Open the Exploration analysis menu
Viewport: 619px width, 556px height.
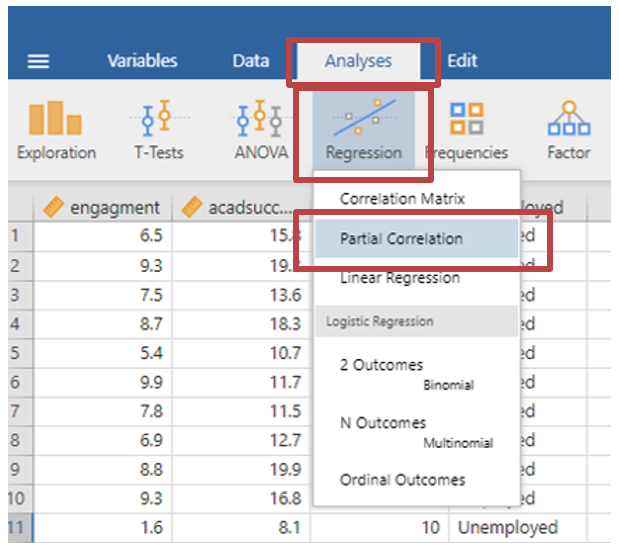(x=56, y=130)
